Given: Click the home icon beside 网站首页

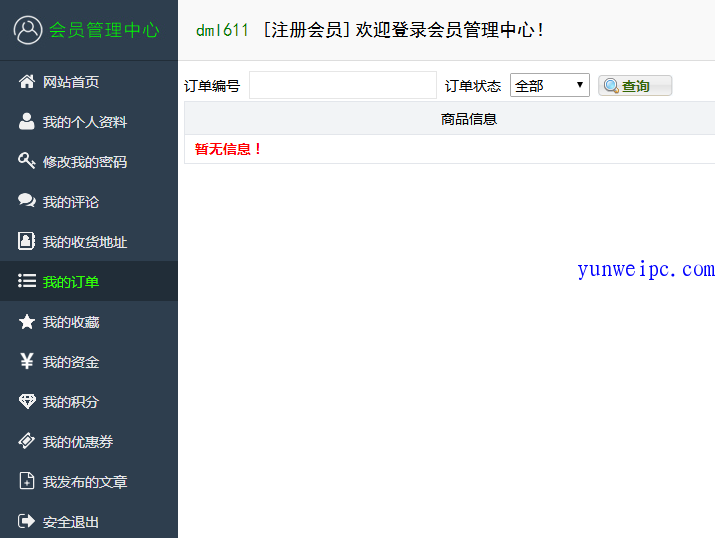Looking at the screenshot, I should point(27,82).
